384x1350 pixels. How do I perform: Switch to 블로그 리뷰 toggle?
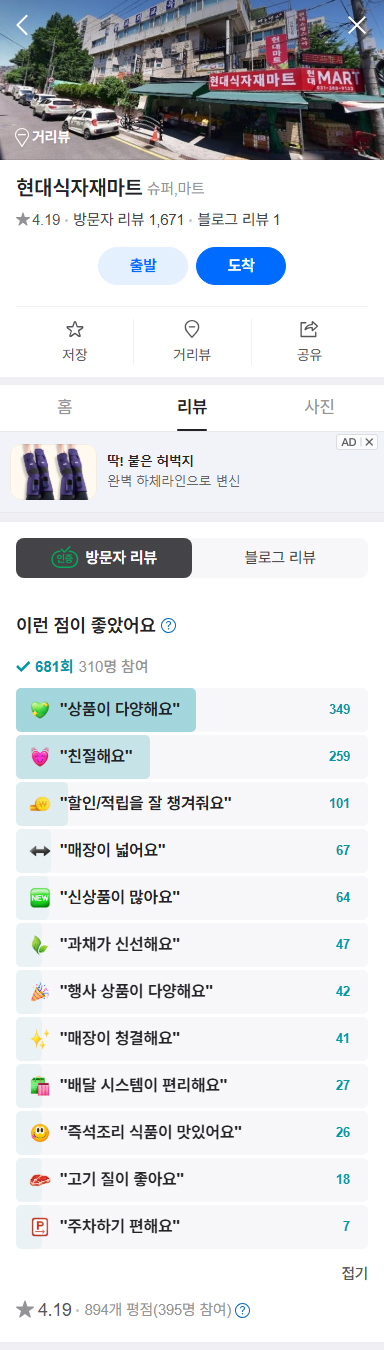[x=280, y=558]
